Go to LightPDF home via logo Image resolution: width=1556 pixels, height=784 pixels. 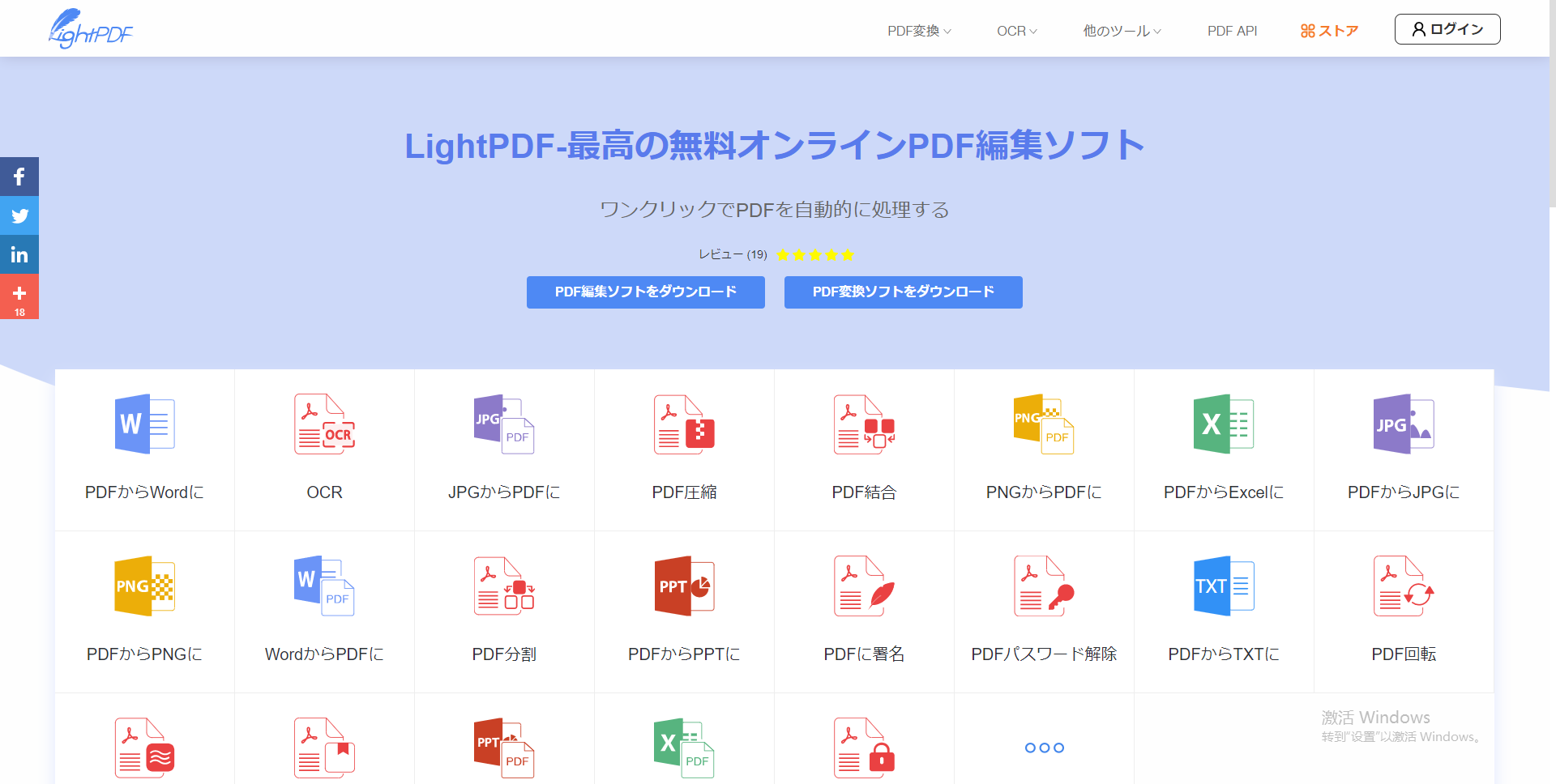(90, 29)
